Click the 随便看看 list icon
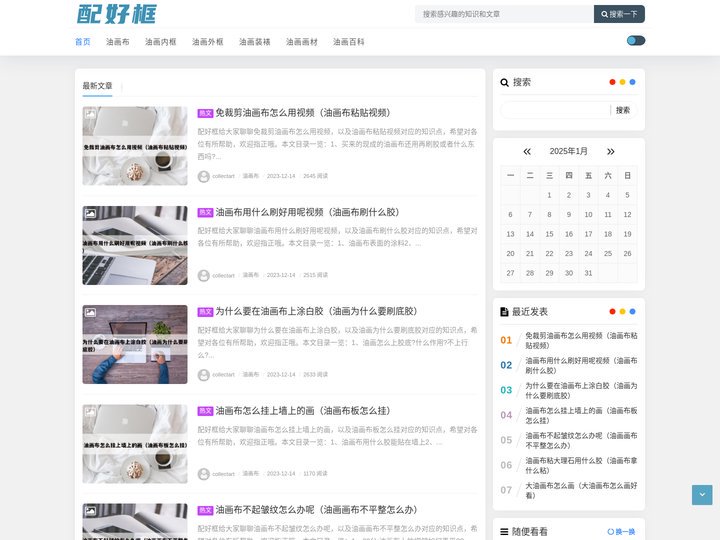Screen dimensions: 720x540 (504, 532)
